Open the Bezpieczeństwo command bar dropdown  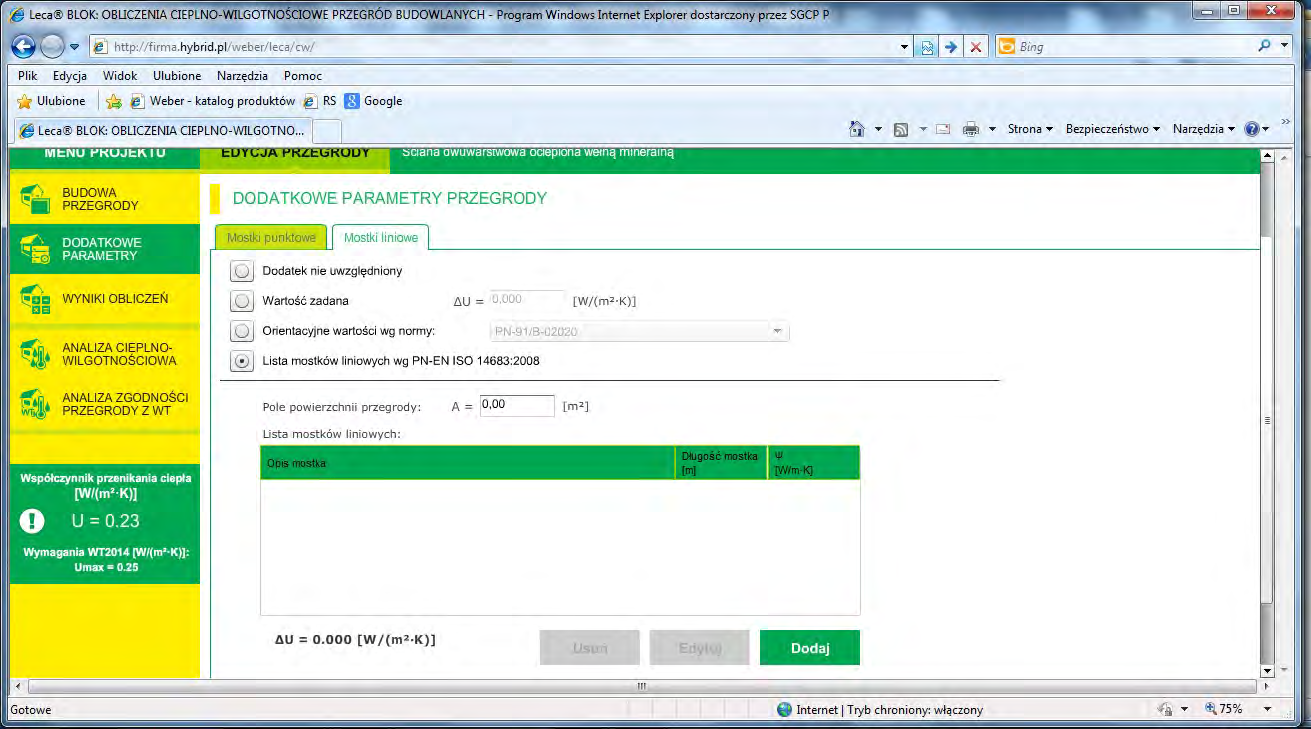click(1112, 129)
